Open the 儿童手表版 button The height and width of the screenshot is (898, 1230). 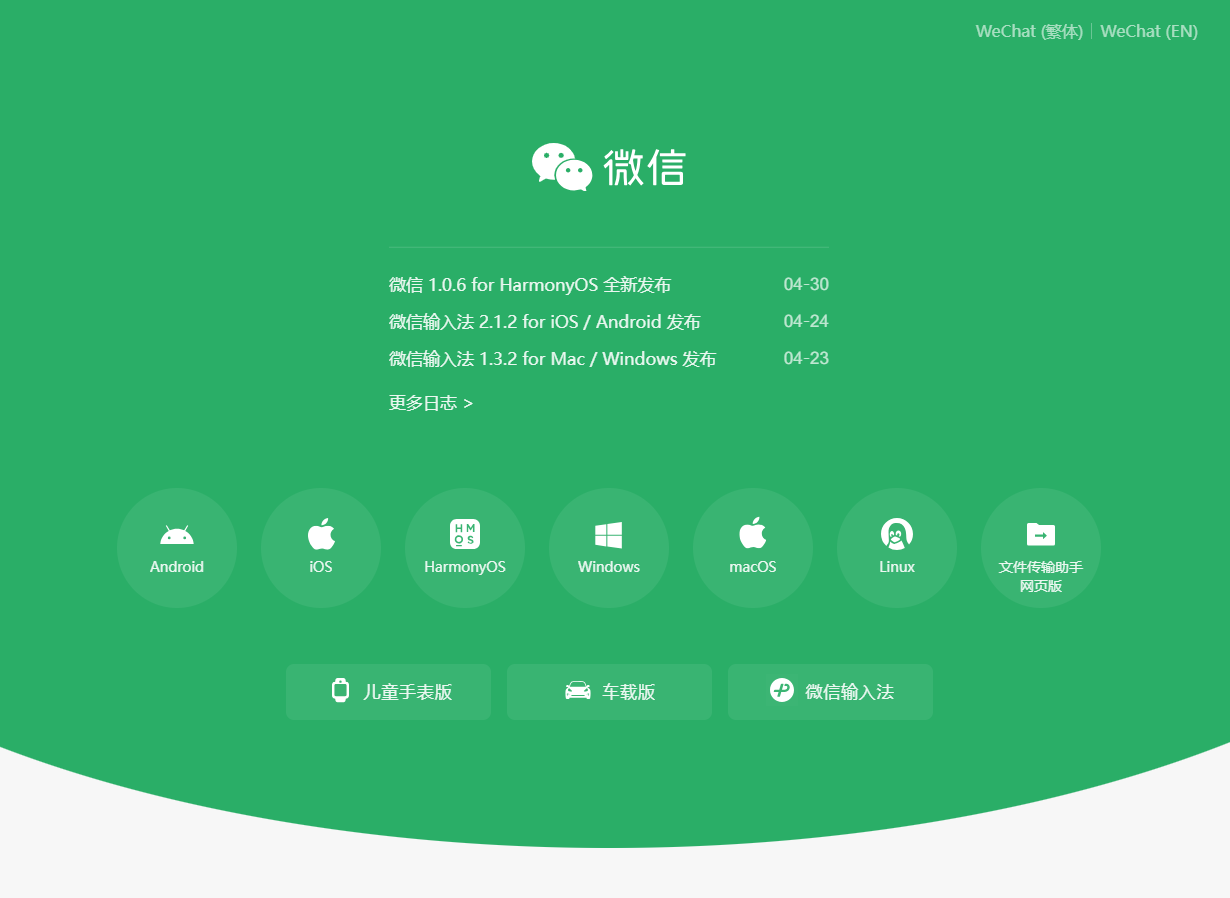pyautogui.click(x=388, y=692)
